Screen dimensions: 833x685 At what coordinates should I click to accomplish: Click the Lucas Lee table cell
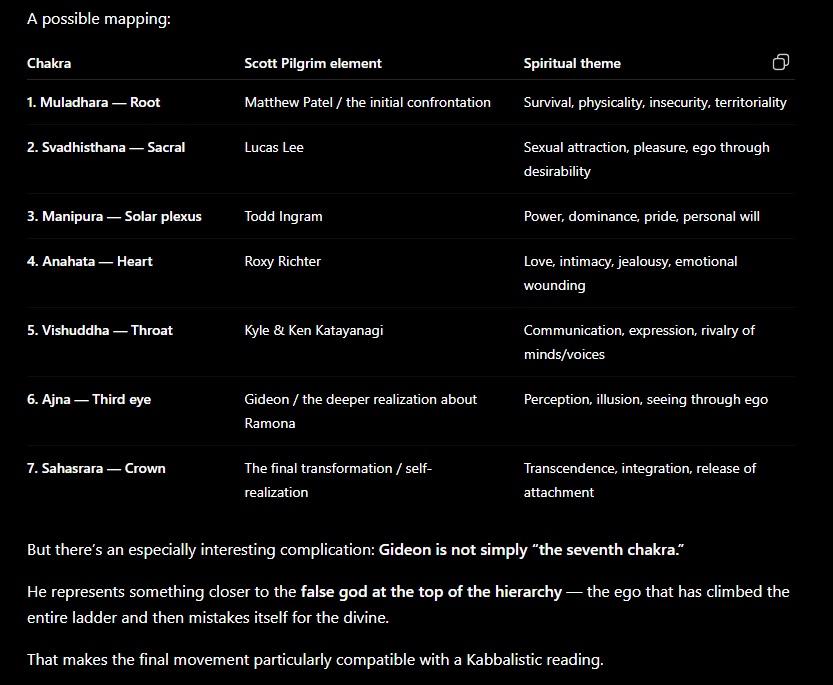[x=274, y=147]
